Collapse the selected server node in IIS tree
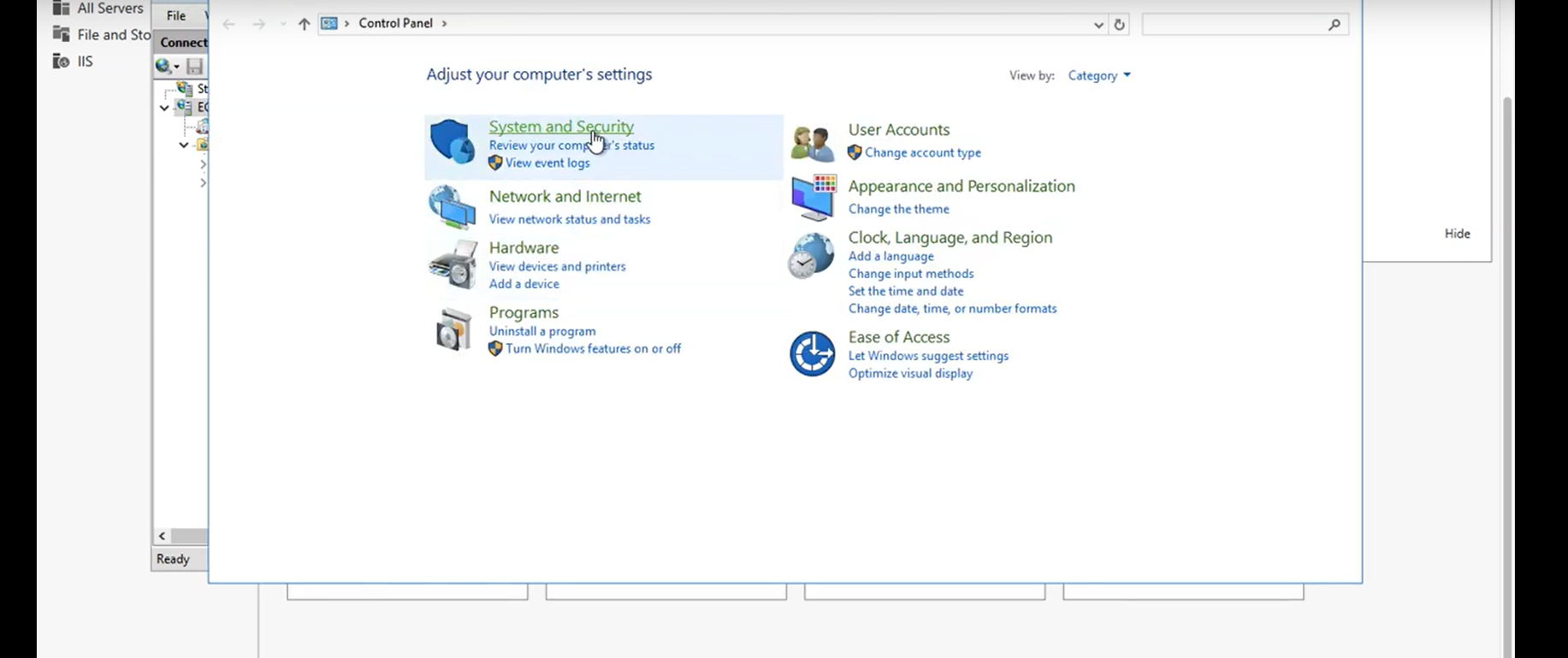 (164, 108)
